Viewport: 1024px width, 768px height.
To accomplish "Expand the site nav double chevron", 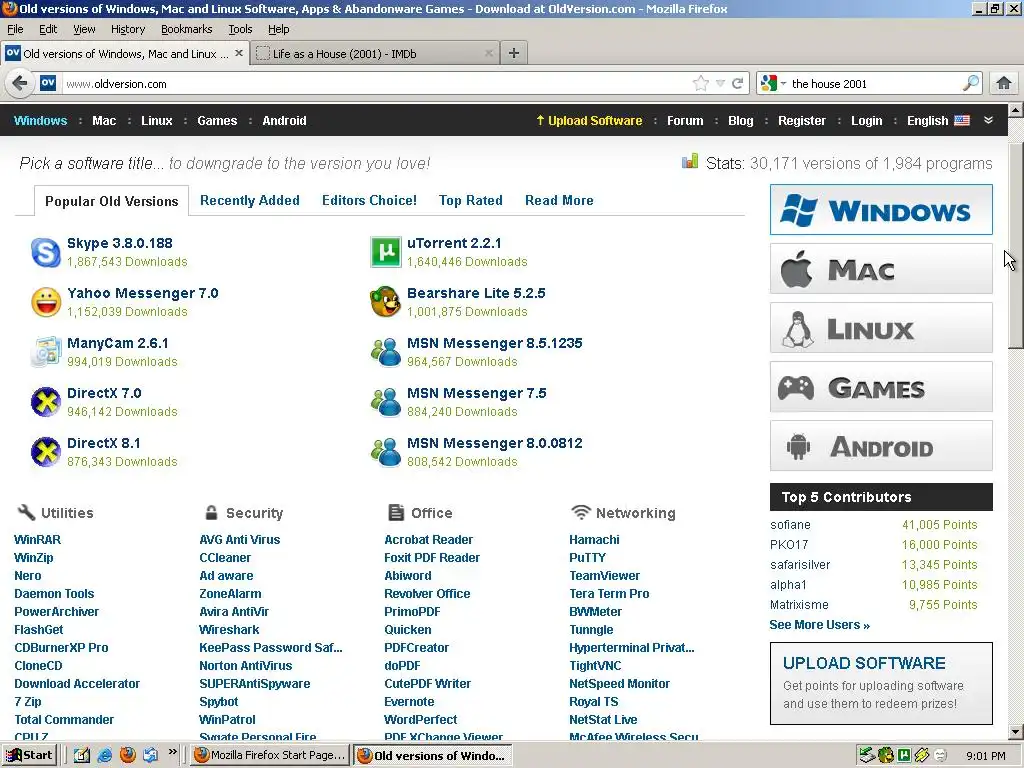I will 988,120.
